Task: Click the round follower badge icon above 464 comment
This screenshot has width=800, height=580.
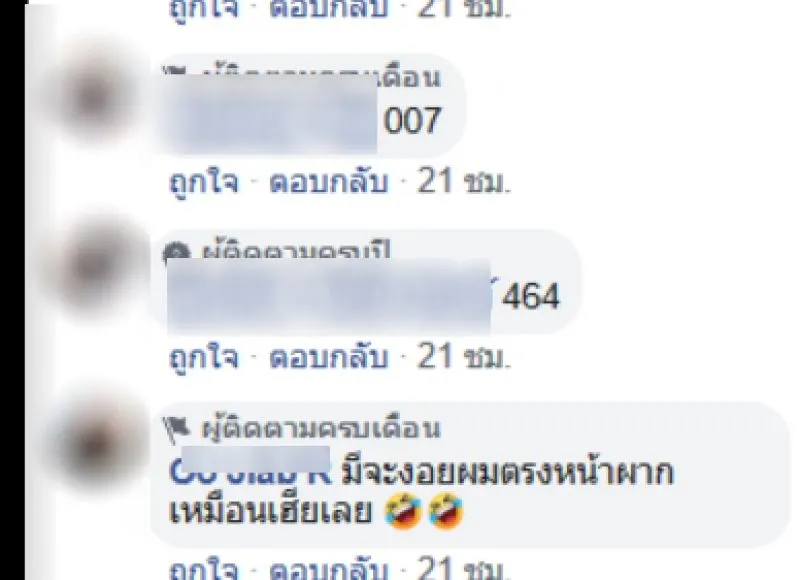Action: (x=177, y=253)
